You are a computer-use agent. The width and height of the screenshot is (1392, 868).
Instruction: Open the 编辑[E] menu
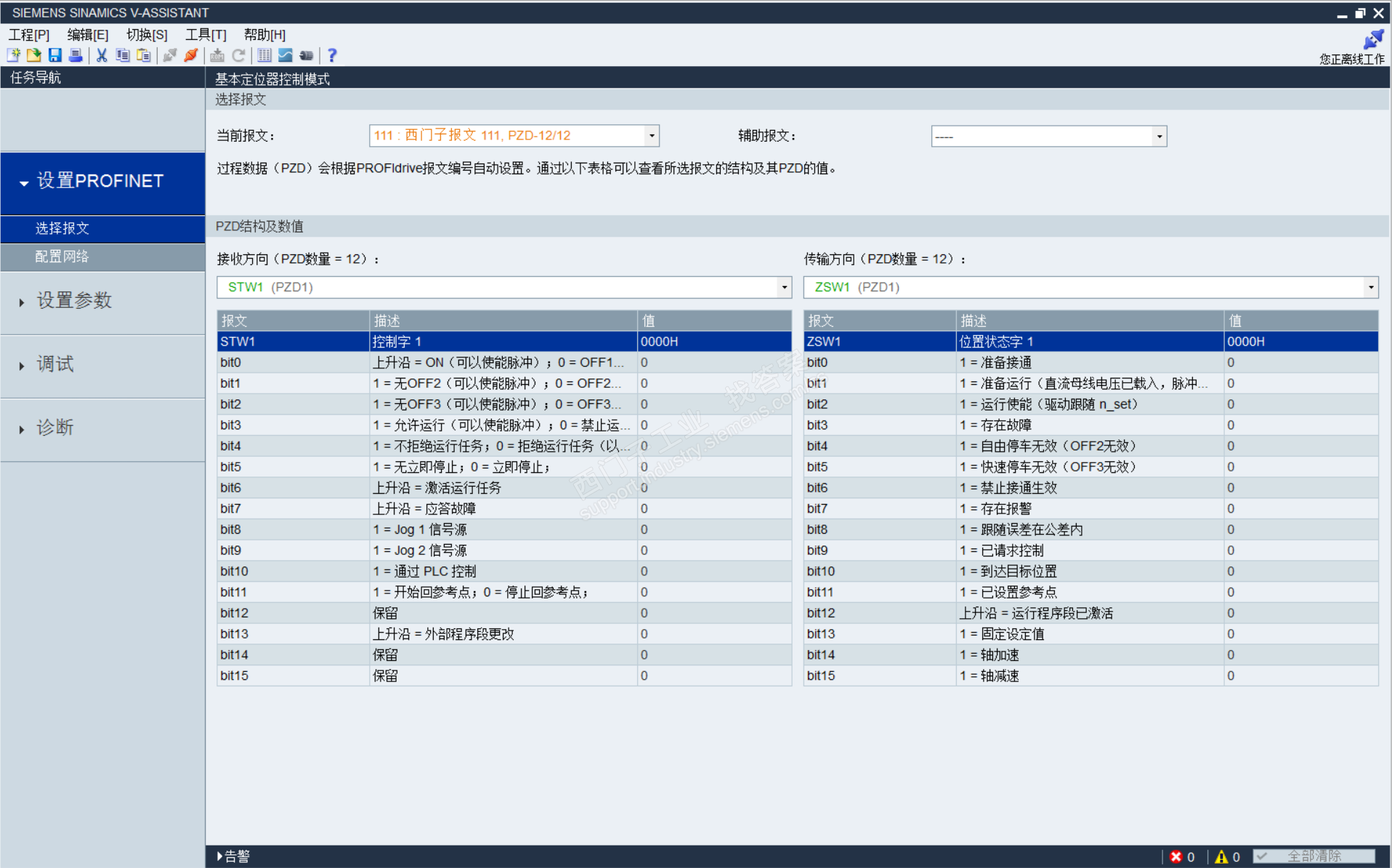[x=88, y=35]
